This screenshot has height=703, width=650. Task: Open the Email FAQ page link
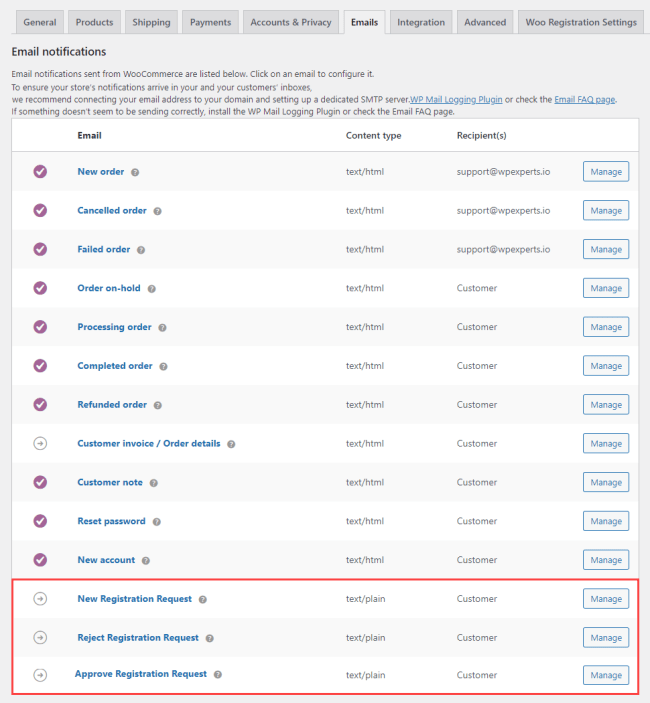click(585, 100)
